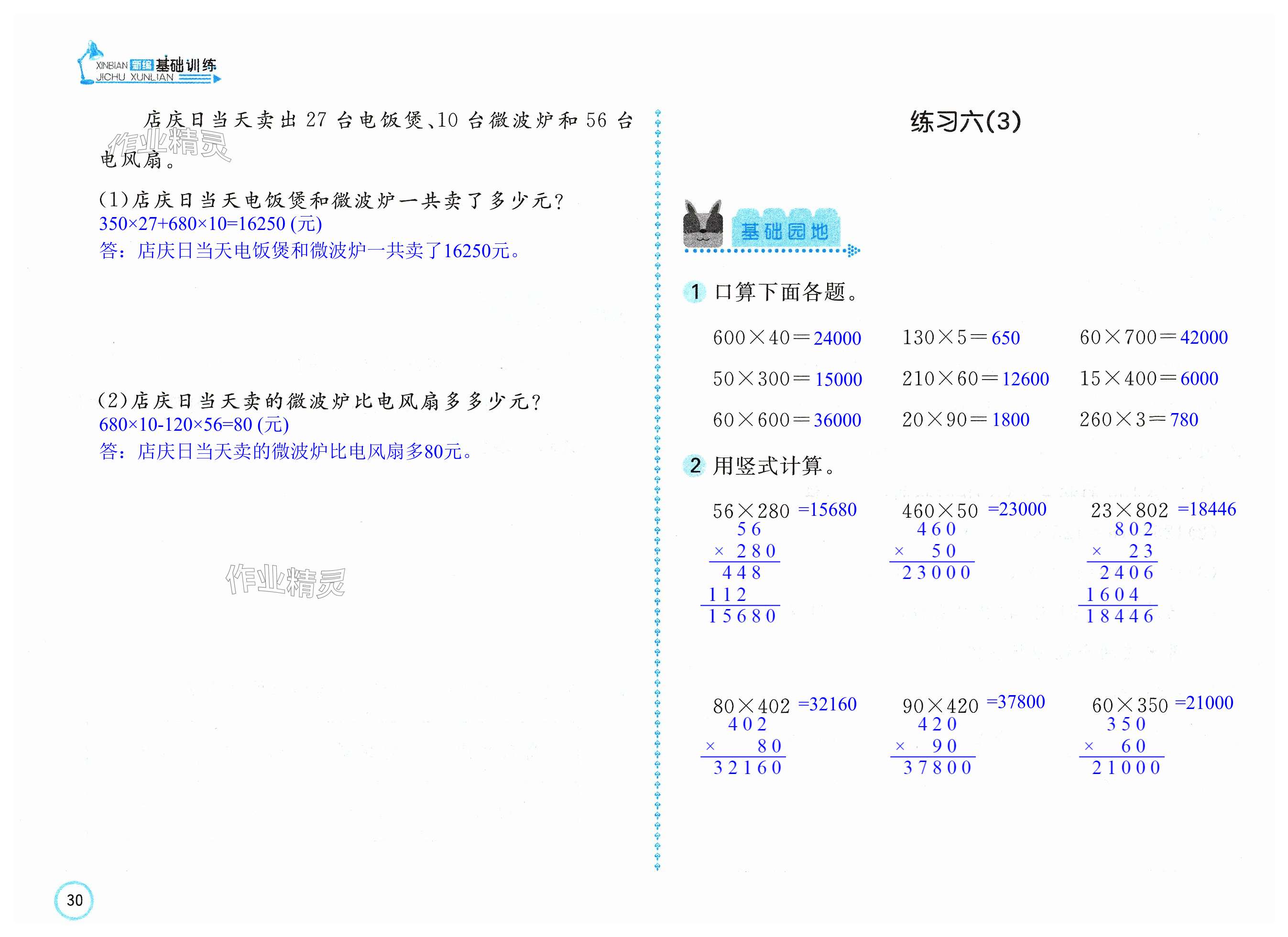Click the 350×27+680×10=16250 equation line
The image size is (1288, 937).
click(210, 224)
